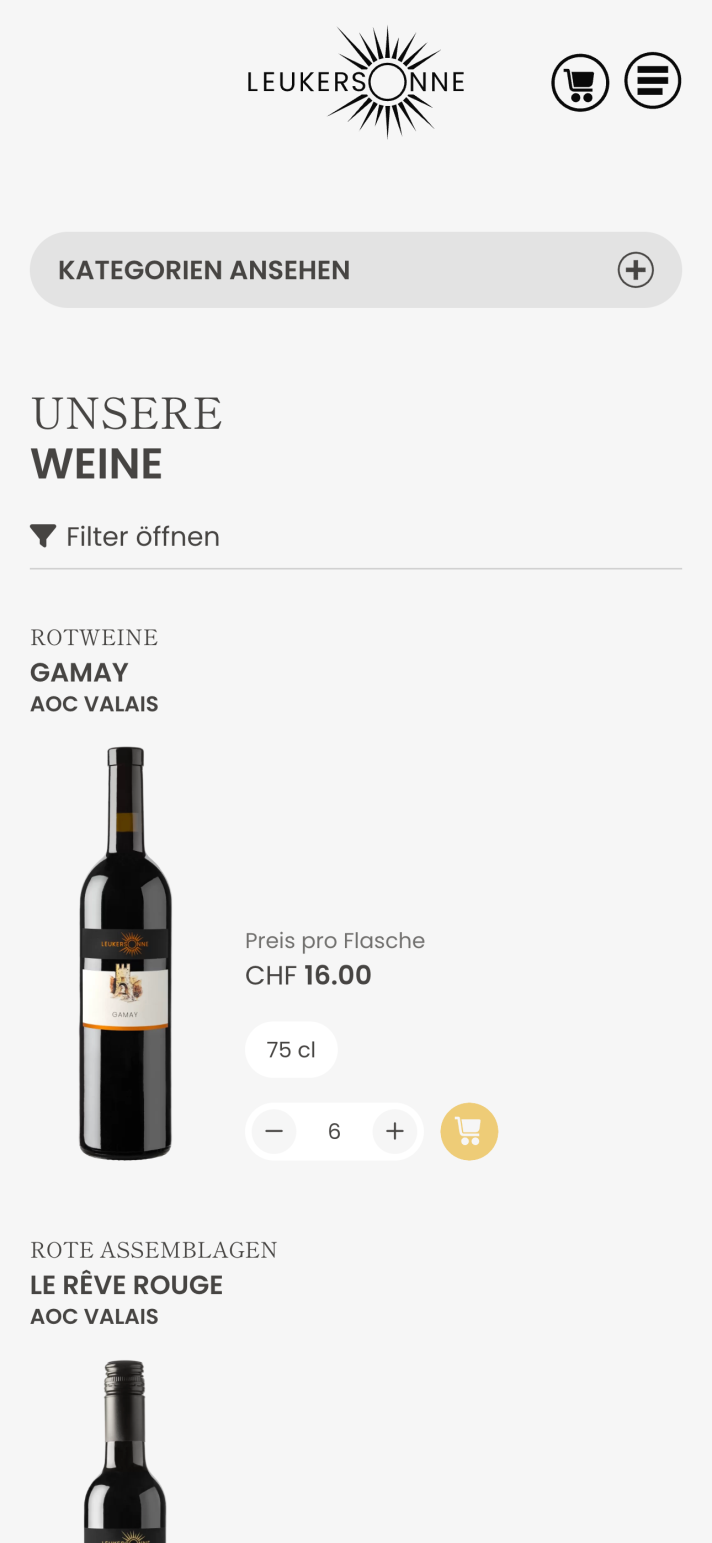
Task: Open the shopping cart in header
Action: click(580, 82)
